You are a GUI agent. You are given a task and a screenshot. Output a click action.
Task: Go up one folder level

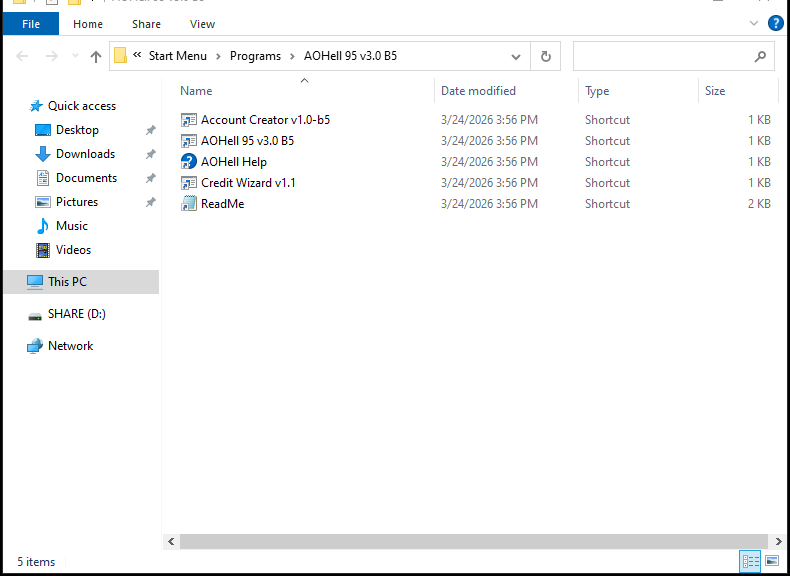tap(96, 56)
